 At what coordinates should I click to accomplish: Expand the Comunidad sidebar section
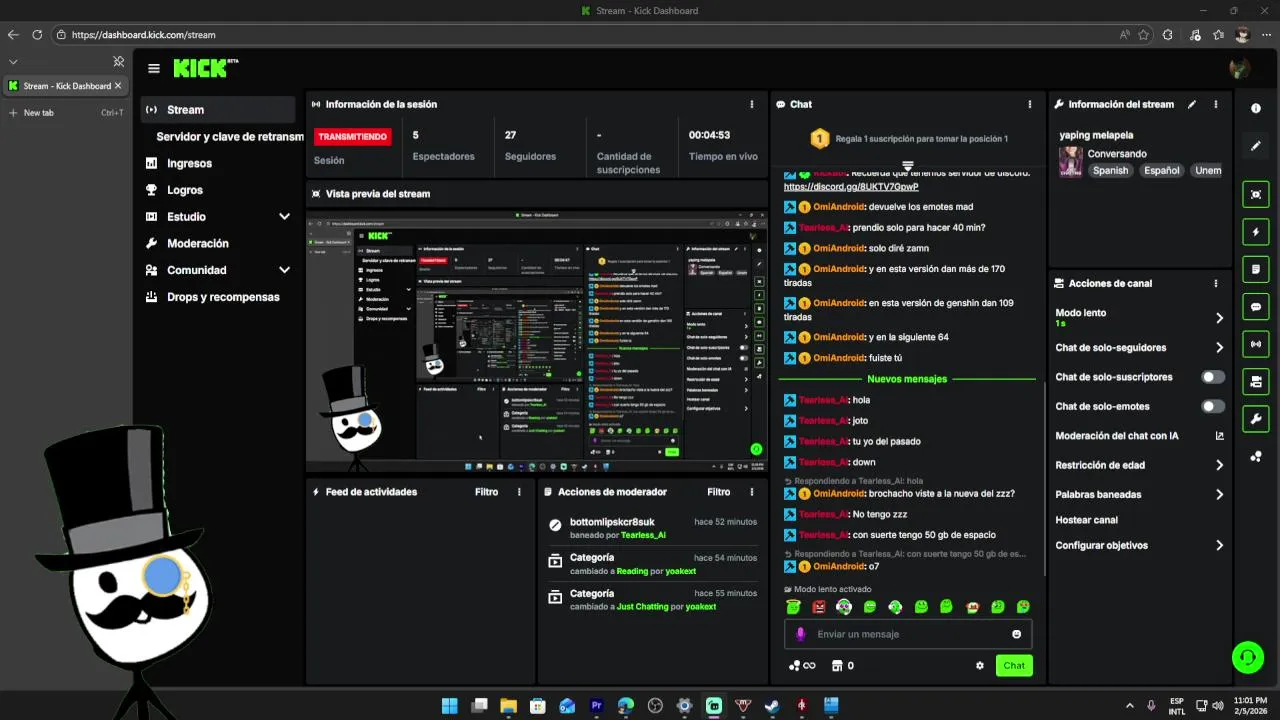tap(284, 270)
